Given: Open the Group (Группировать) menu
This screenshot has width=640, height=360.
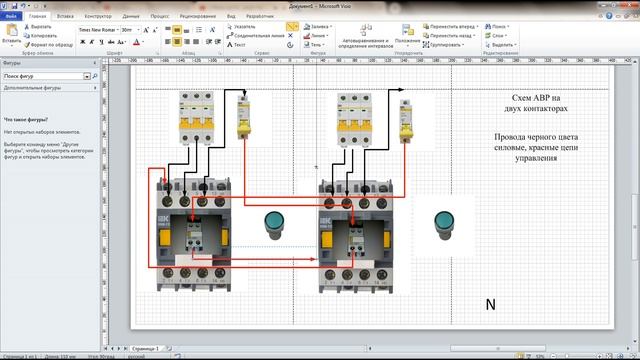Looking at the screenshot, I should [444, 44].
